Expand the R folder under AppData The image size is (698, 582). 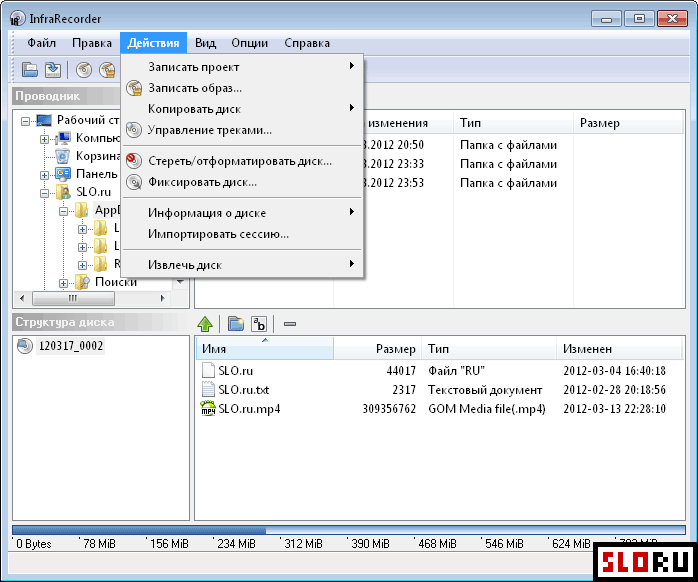coord(82,265)
